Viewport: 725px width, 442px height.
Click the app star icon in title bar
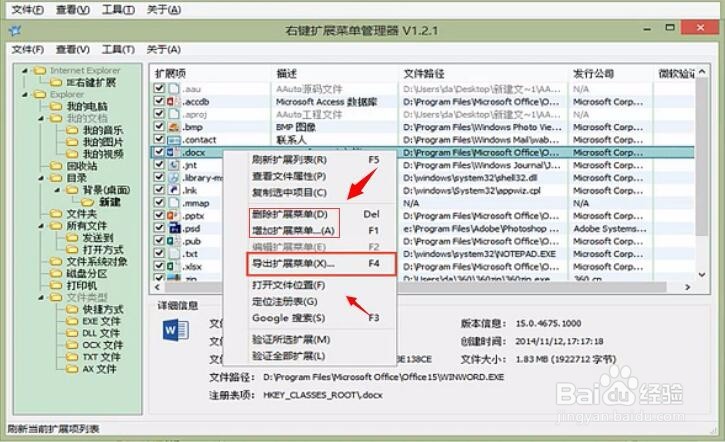click(x=14, y=31)
